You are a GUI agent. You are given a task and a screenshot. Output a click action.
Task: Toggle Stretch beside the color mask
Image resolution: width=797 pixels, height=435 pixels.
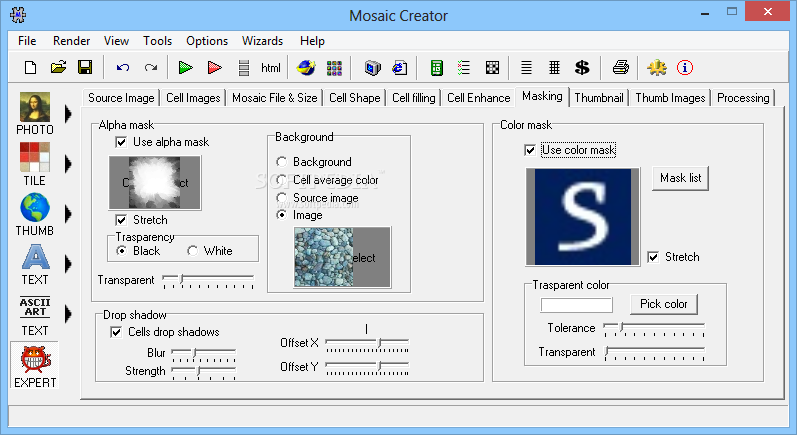(x=653, y=257)
